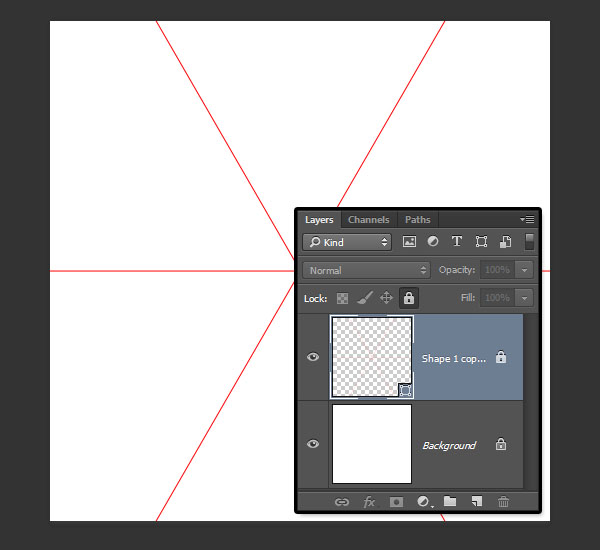Click the smart object filter icon

505,242
